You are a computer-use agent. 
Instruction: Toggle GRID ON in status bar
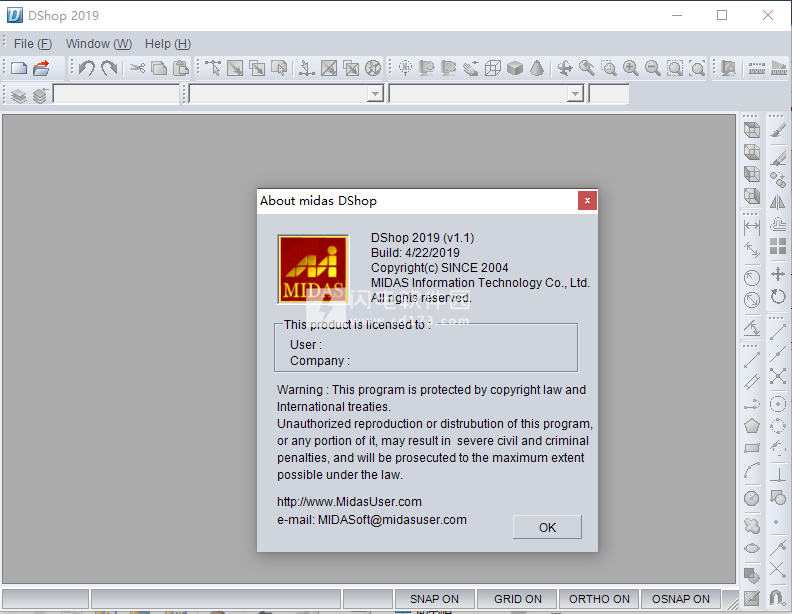517,599
